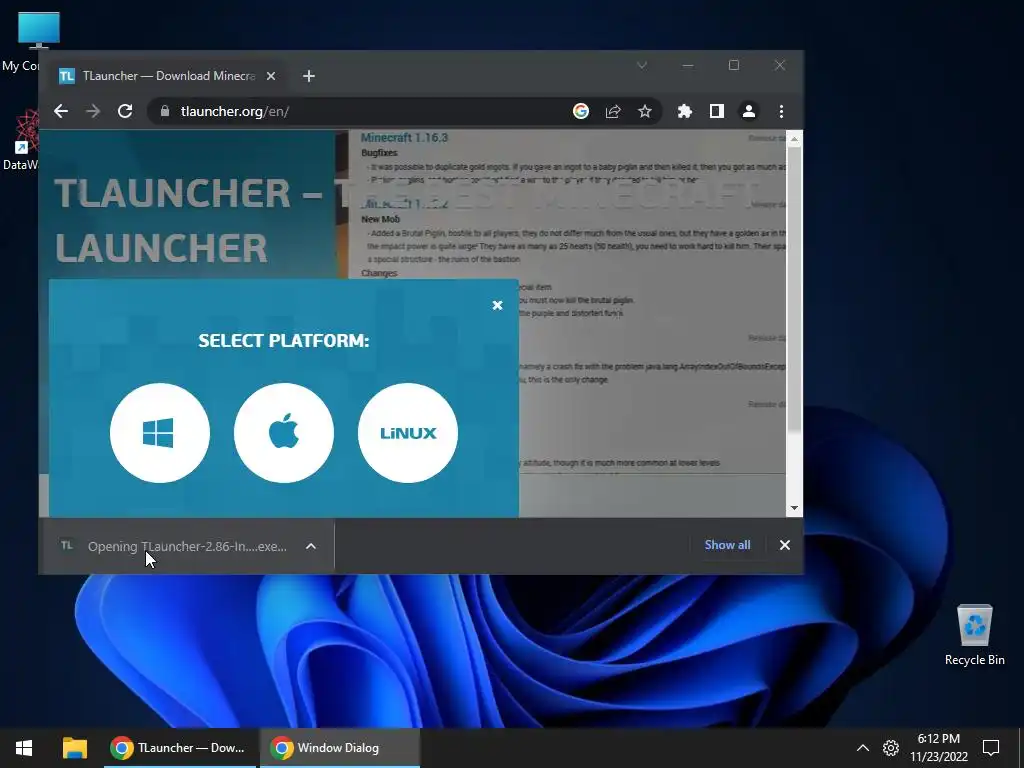Open the clock and date flyout

938,748
